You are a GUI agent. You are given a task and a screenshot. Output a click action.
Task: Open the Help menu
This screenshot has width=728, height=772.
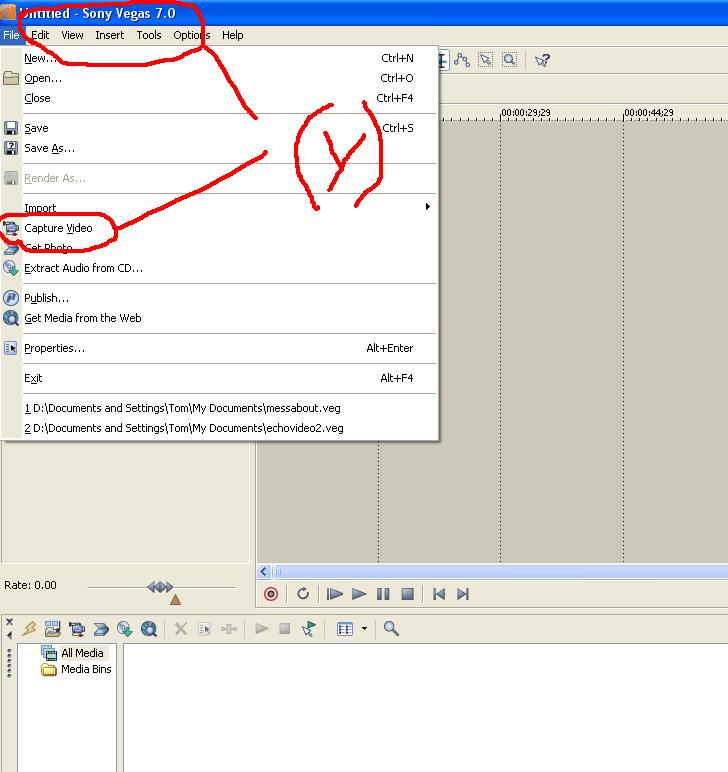pyautogui.click(x=232, y=35)
